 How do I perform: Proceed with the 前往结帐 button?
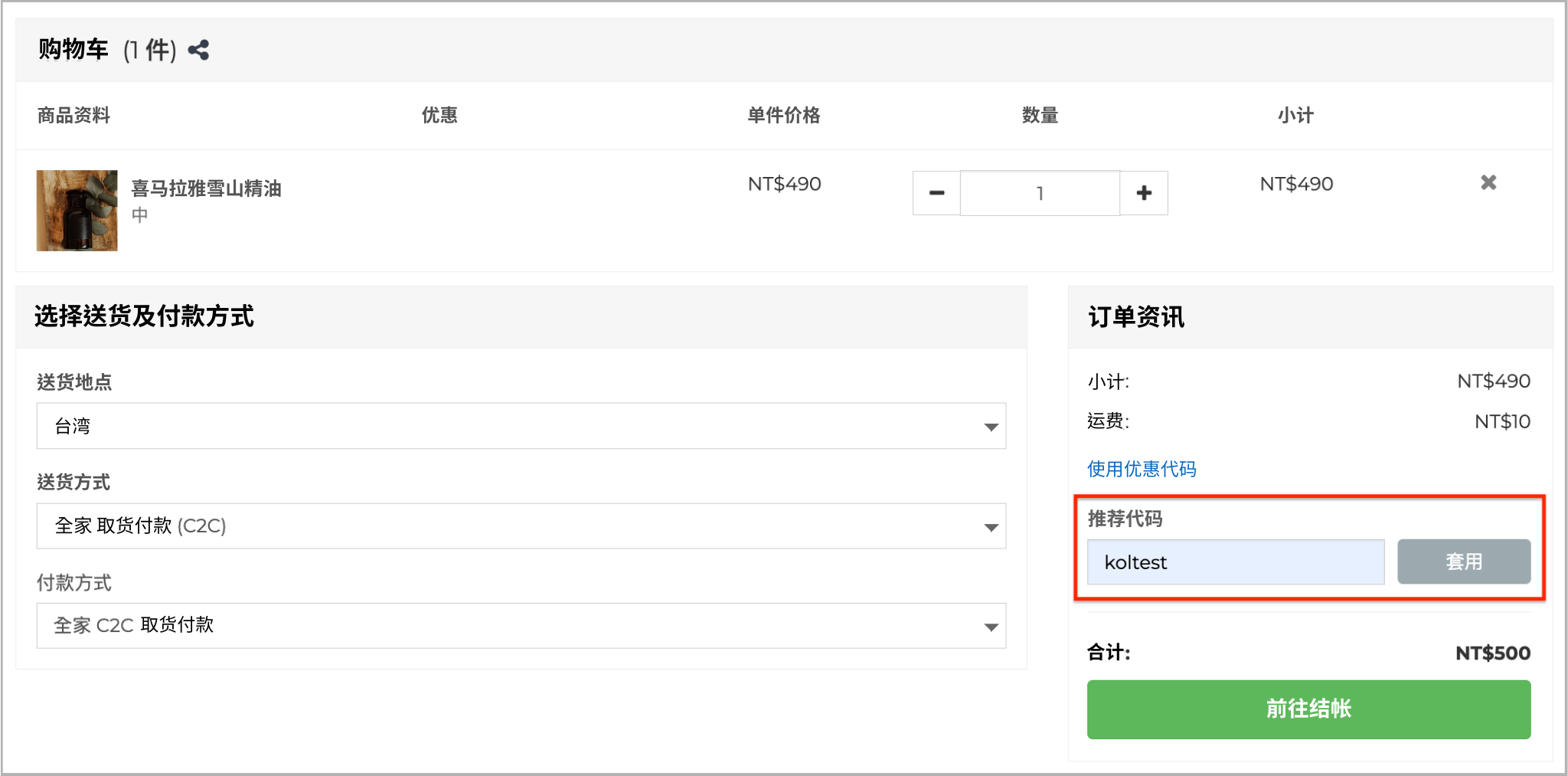tap(1309, 709)
